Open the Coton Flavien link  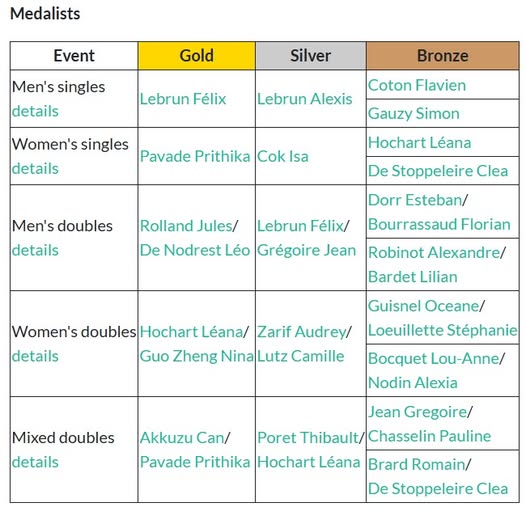[417, 85]
